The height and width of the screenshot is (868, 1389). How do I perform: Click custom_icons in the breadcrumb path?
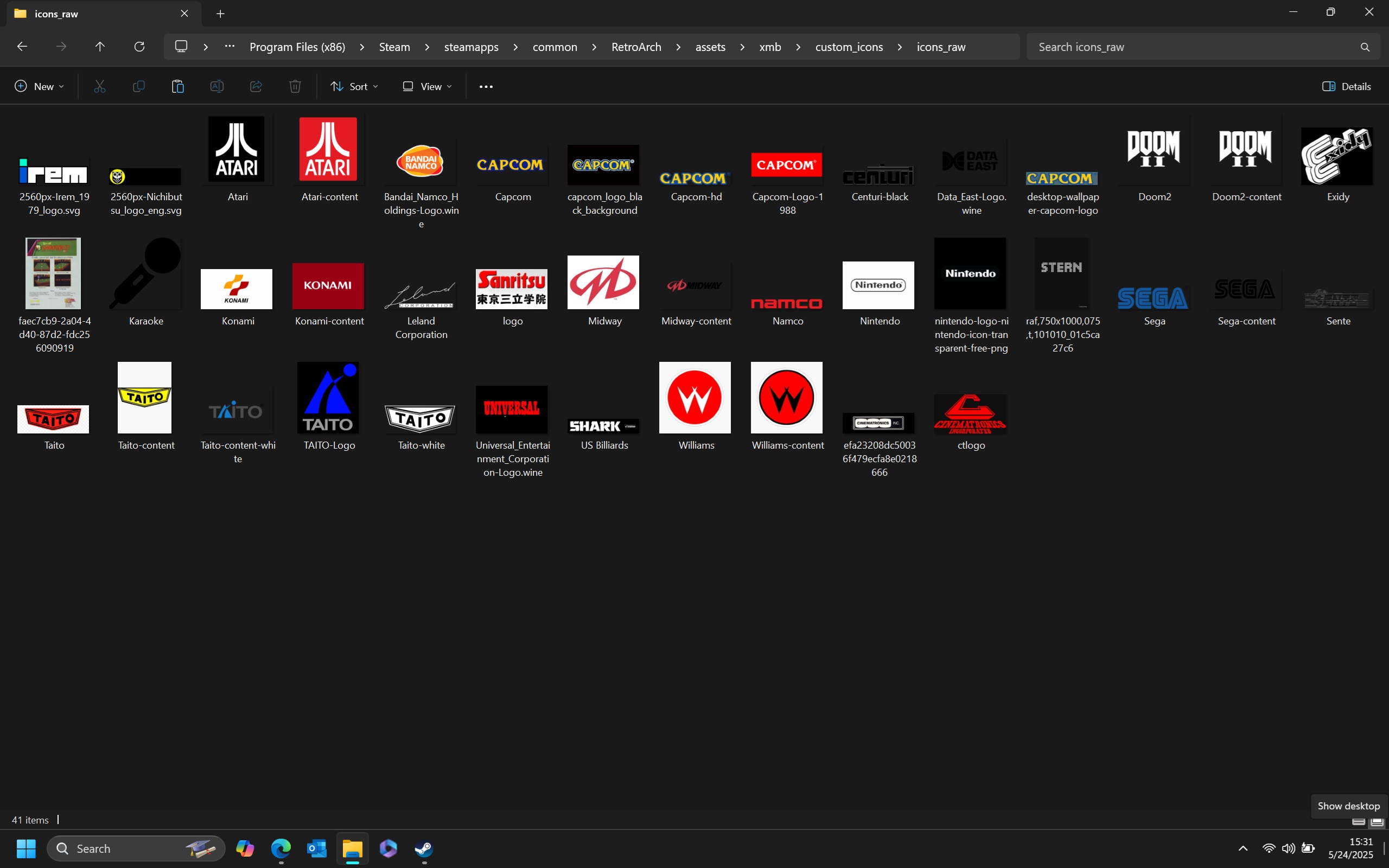pyautogui.click(x=849, y=47)
